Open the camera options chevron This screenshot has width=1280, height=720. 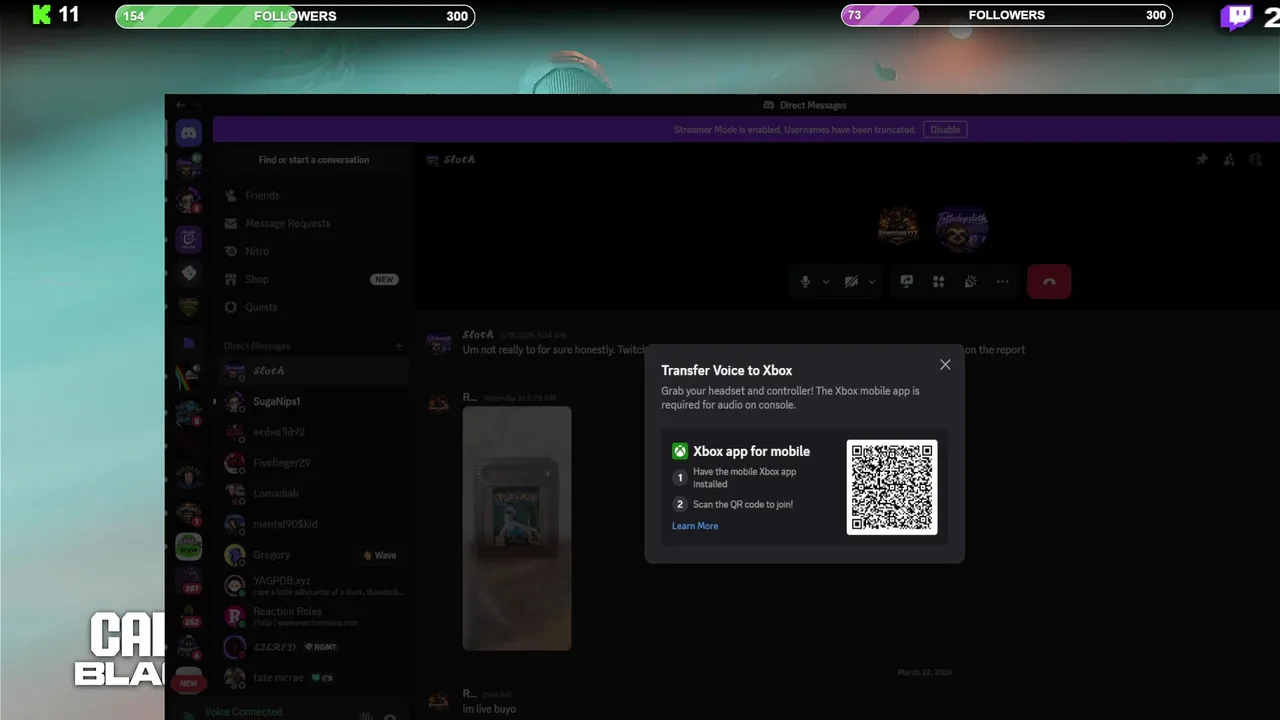coord(872,282)
